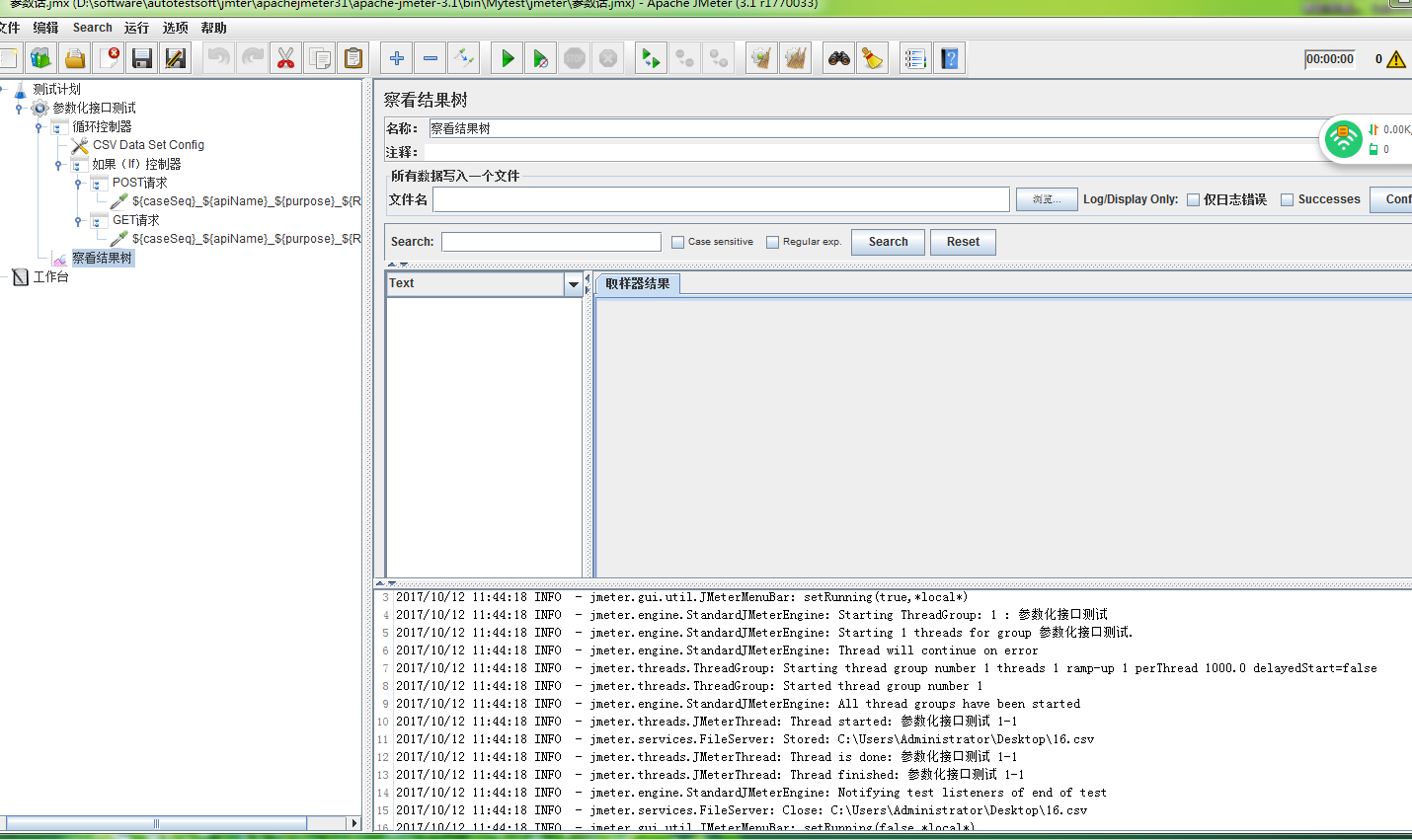Click the binoculars Search icon in toolbar
Viewport: 1412px width, 840px height.
click(839, 59)
